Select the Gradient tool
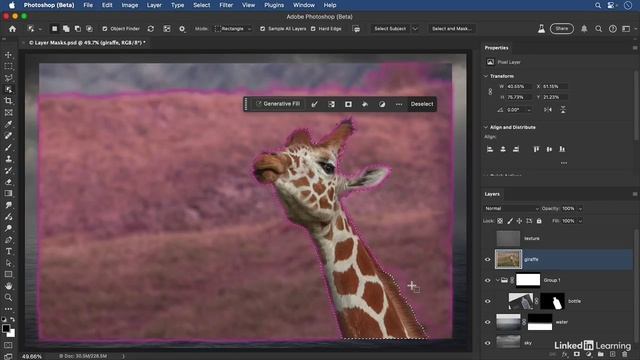640x360 pixels. 8,193
